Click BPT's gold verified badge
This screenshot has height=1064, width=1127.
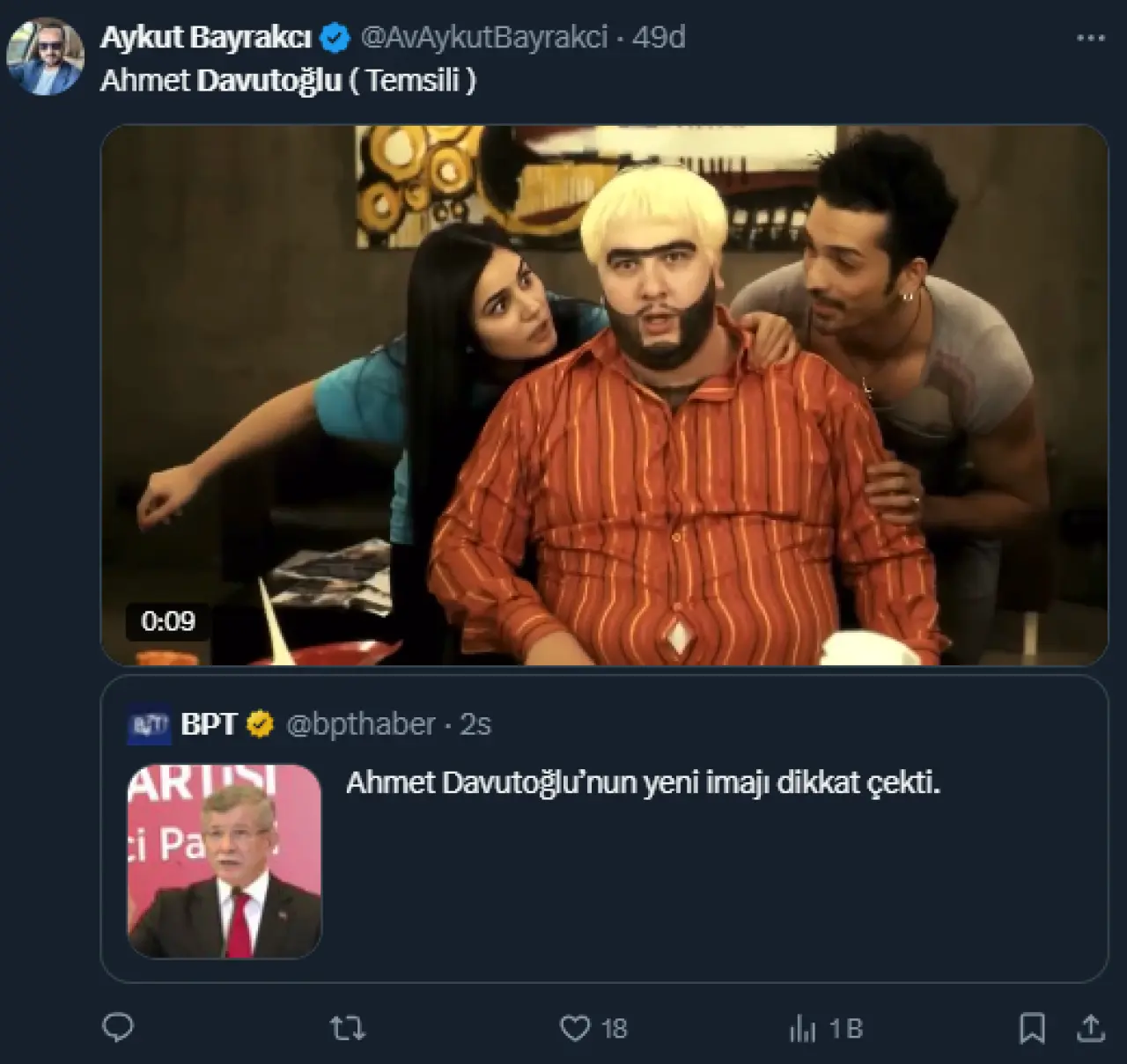coord(260,724)
